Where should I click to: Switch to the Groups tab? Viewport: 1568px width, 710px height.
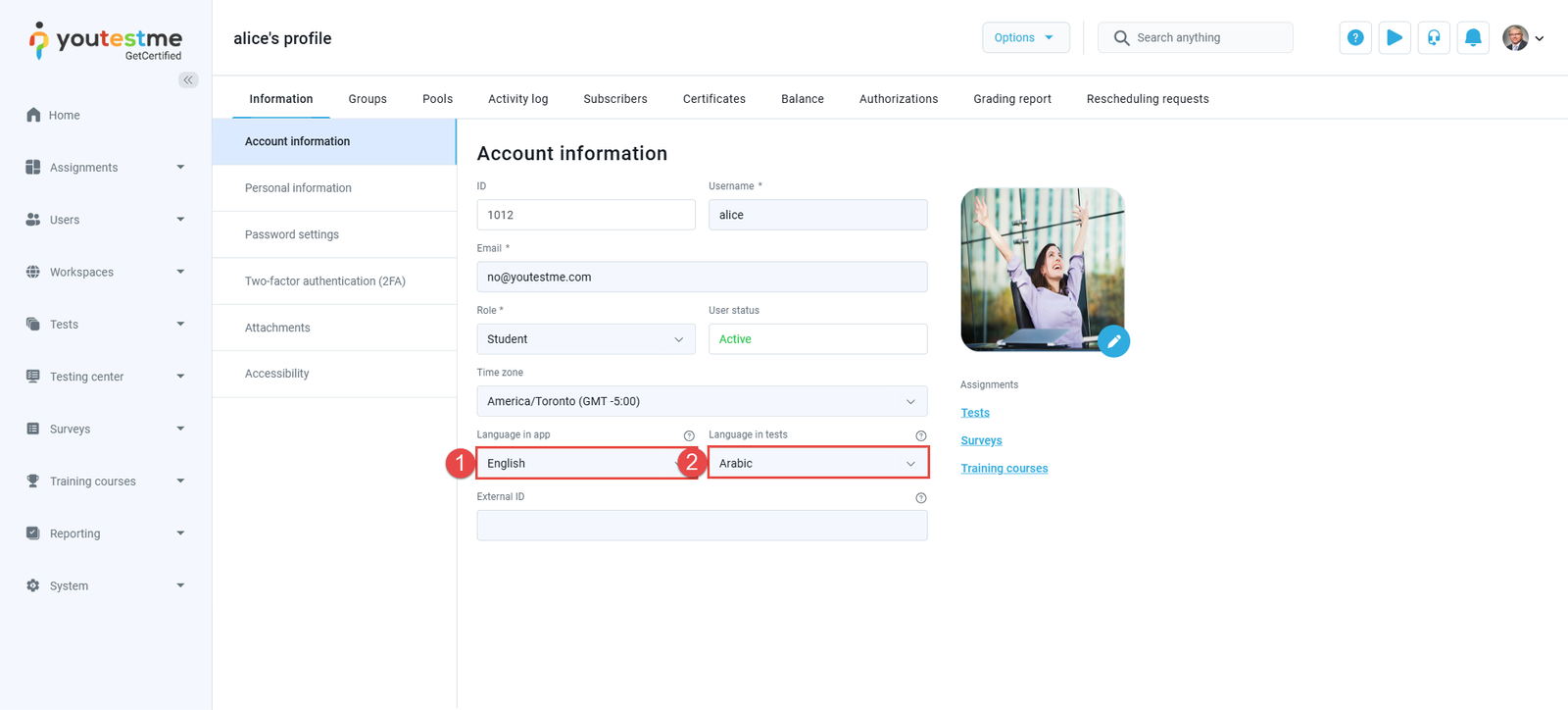tap(367, 99)
